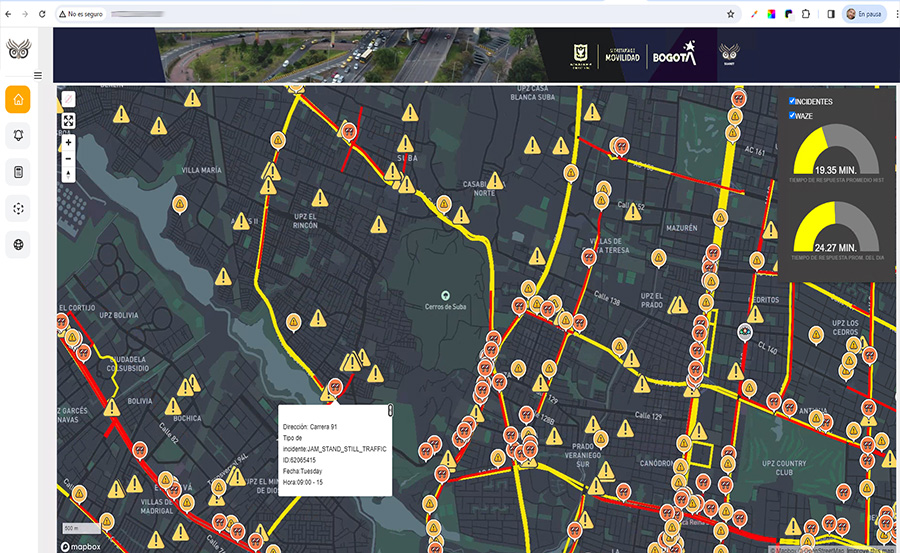
Task: Open the Extensions puzzle menu
Action: click(x=806, y=14)
